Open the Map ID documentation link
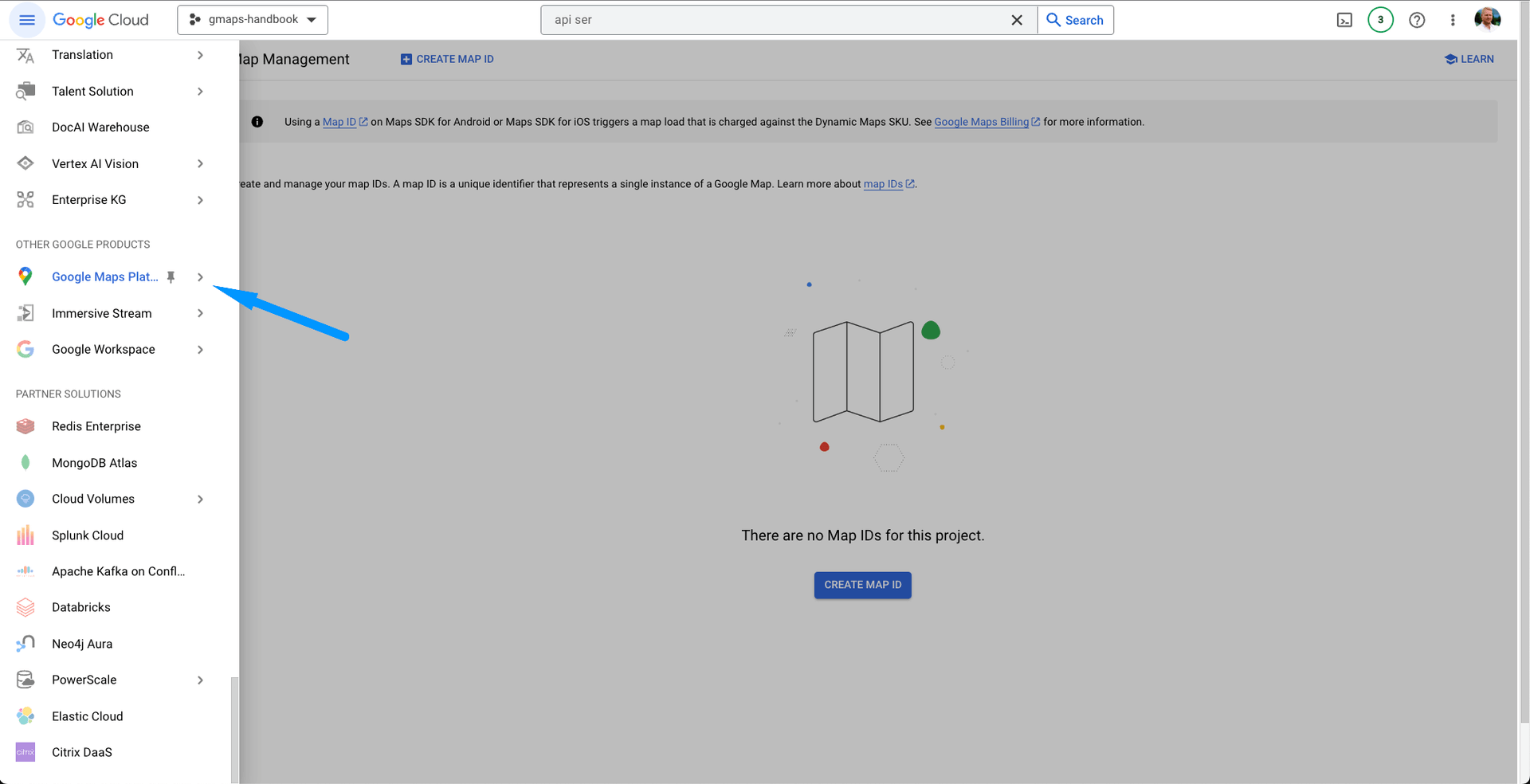Screen dimensions: 1530x784 pos(345,122)
